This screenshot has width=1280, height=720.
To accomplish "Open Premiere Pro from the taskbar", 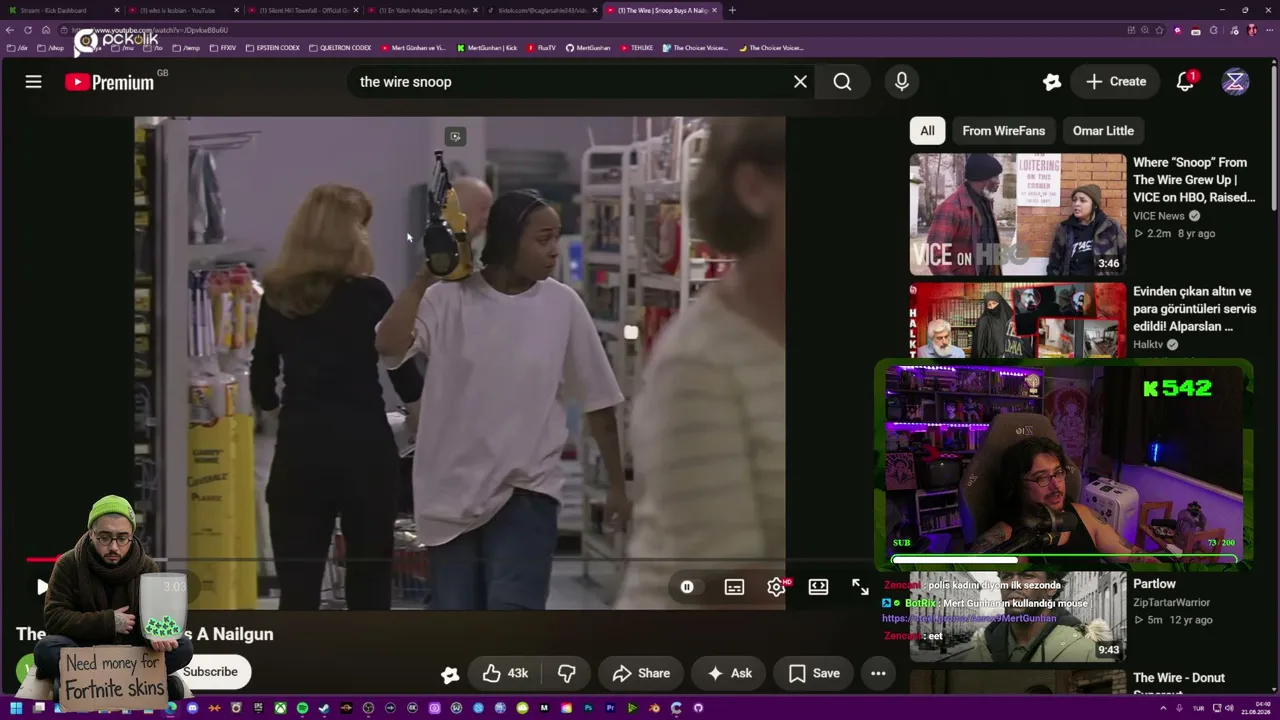I will point(610,708).
